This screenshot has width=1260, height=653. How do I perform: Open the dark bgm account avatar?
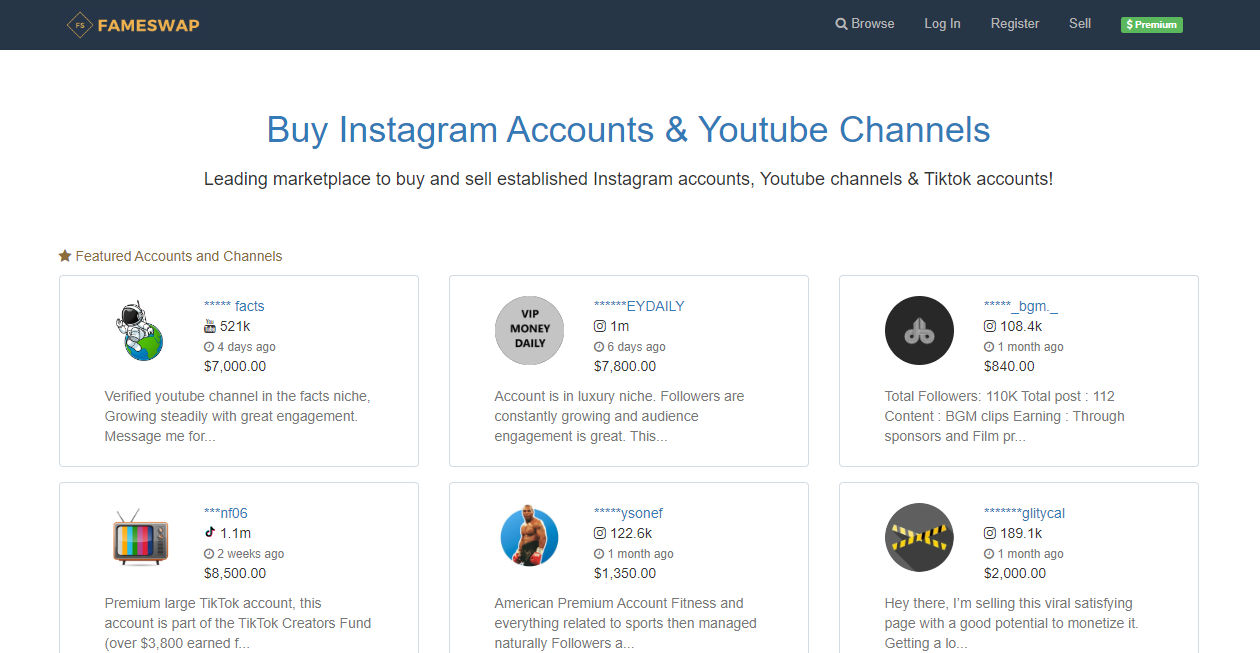point(919,330)
